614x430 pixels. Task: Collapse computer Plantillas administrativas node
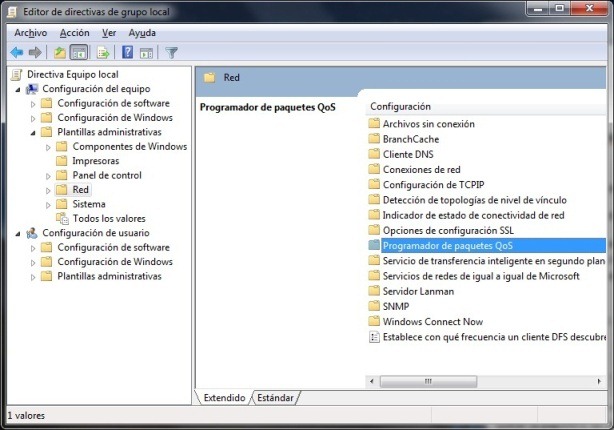point(33,133)
